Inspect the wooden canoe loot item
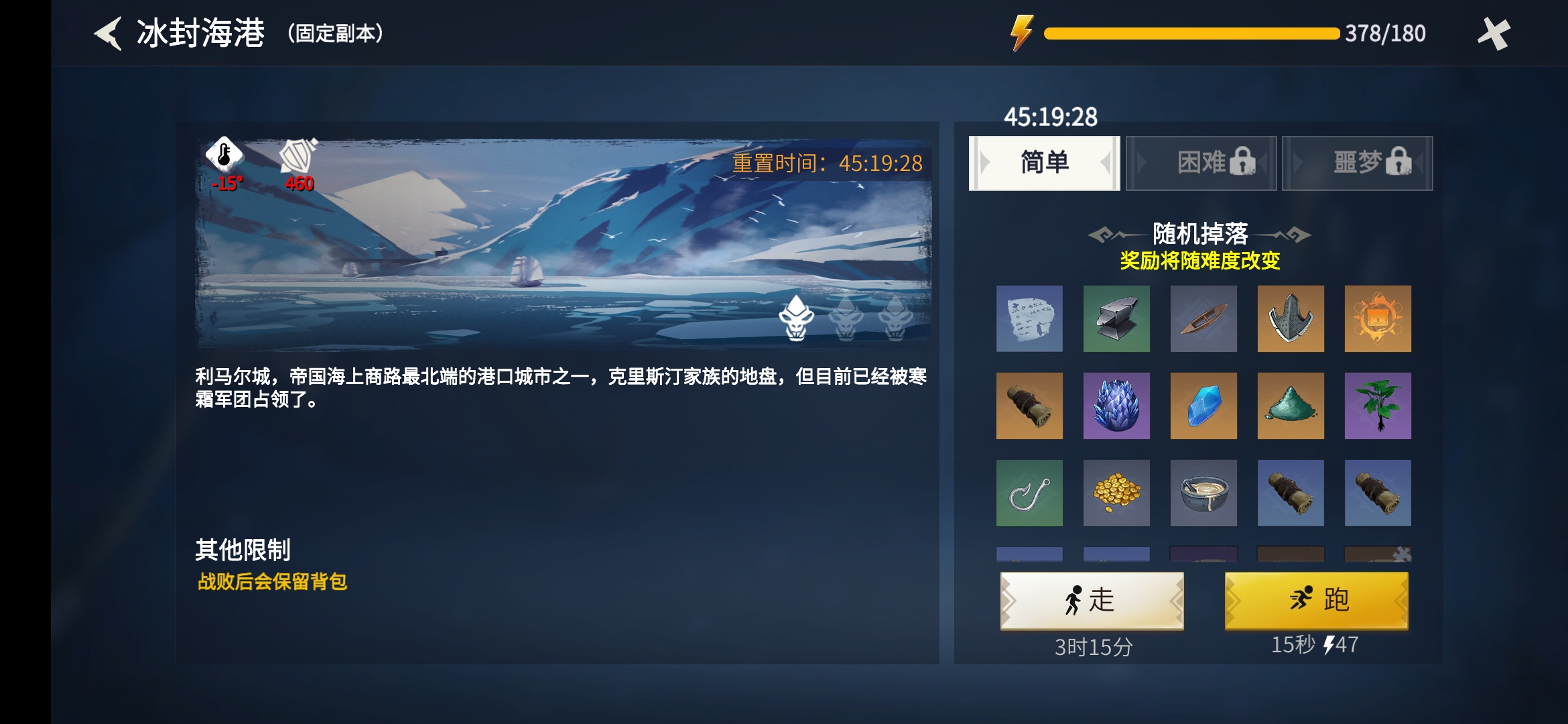The height and width of the screenshot is (724, 1568). 1203,318
